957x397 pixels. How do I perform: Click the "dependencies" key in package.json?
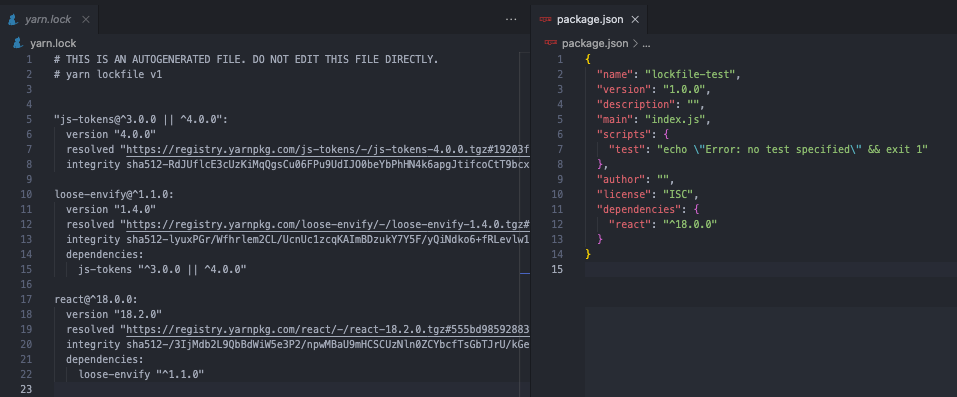click(x=639, y=209)
